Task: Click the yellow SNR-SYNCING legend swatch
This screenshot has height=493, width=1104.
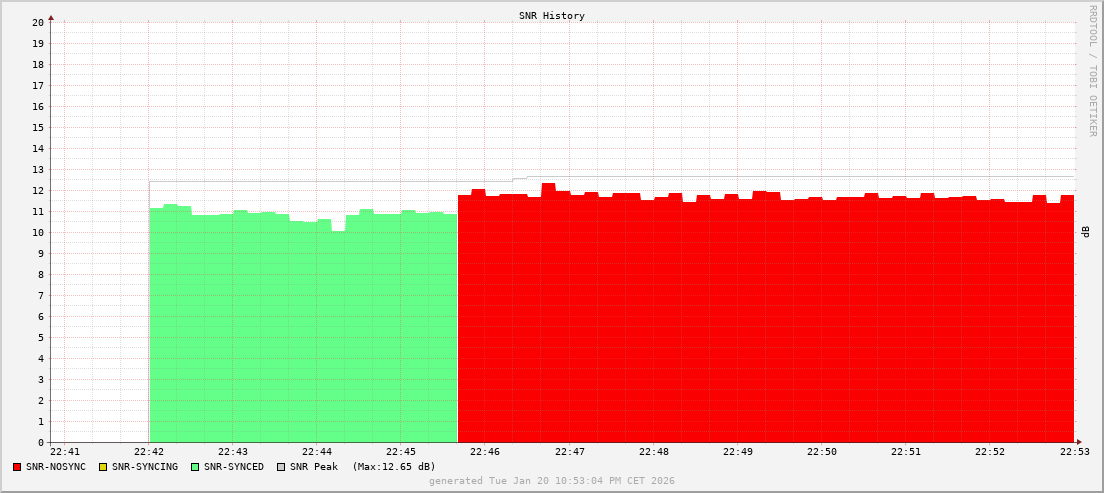Action: point(103,467)
